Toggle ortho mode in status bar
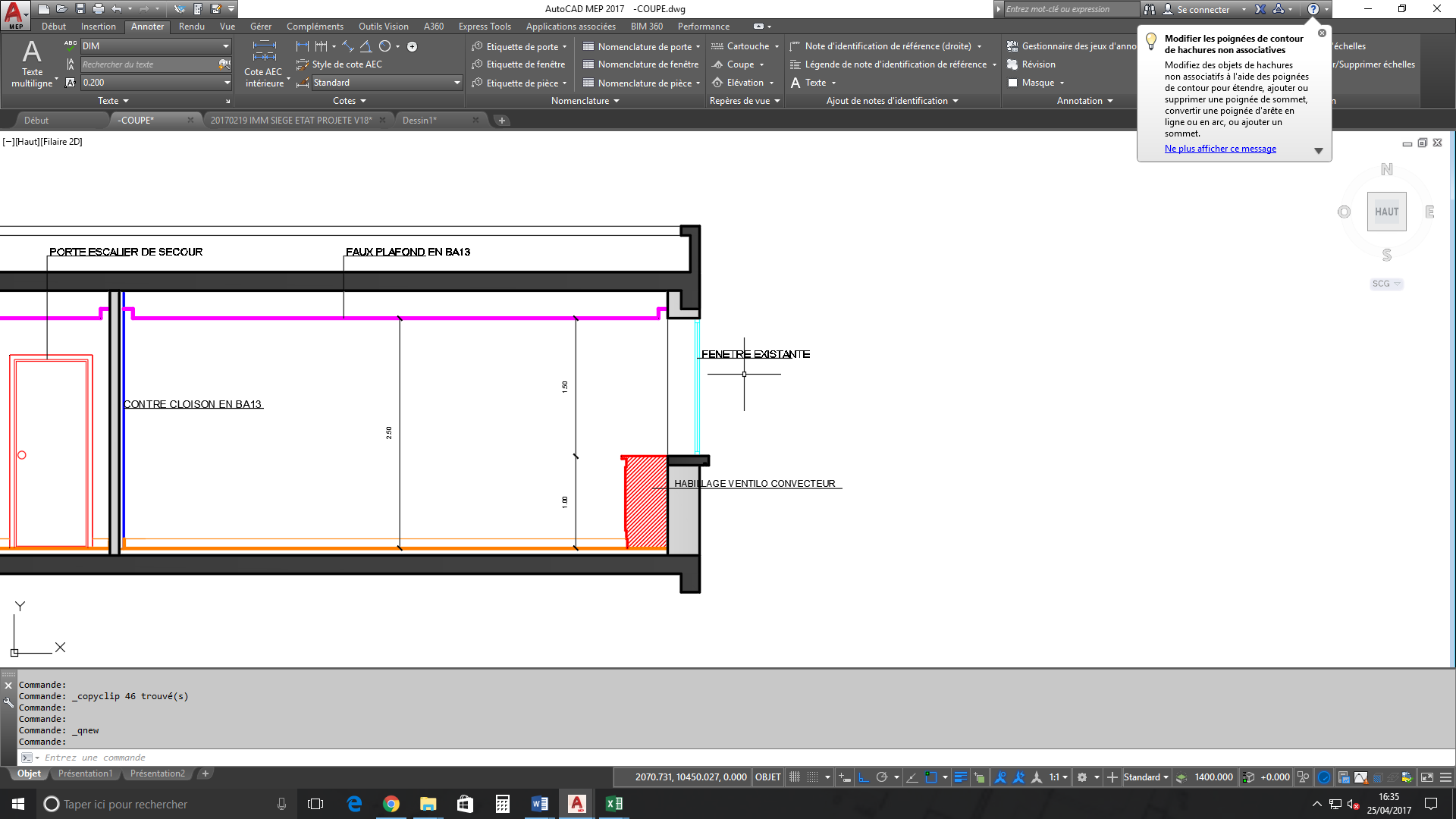 coord(863,777)
